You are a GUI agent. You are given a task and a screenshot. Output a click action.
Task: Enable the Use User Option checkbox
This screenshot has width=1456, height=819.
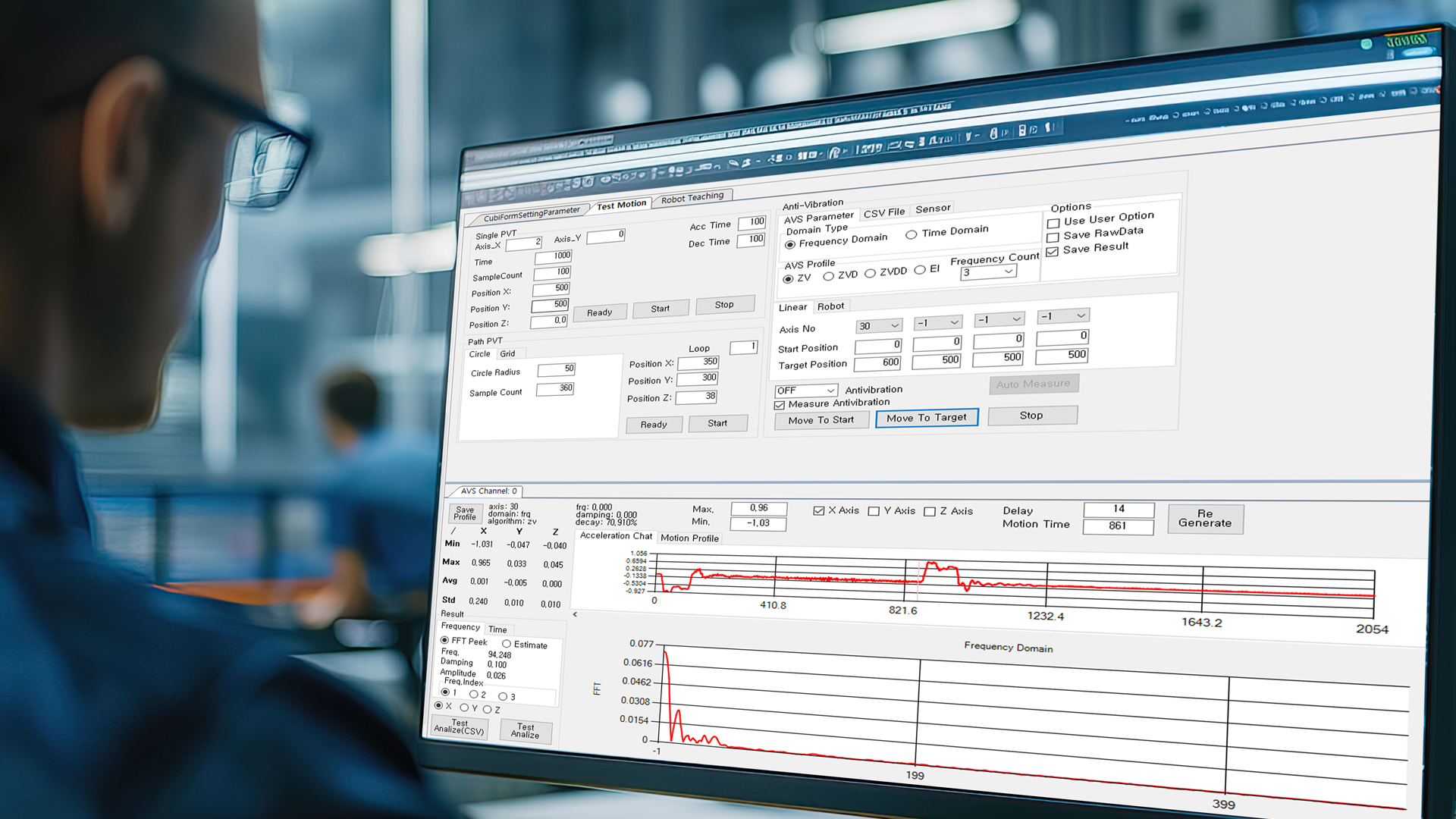point(1053,223)
